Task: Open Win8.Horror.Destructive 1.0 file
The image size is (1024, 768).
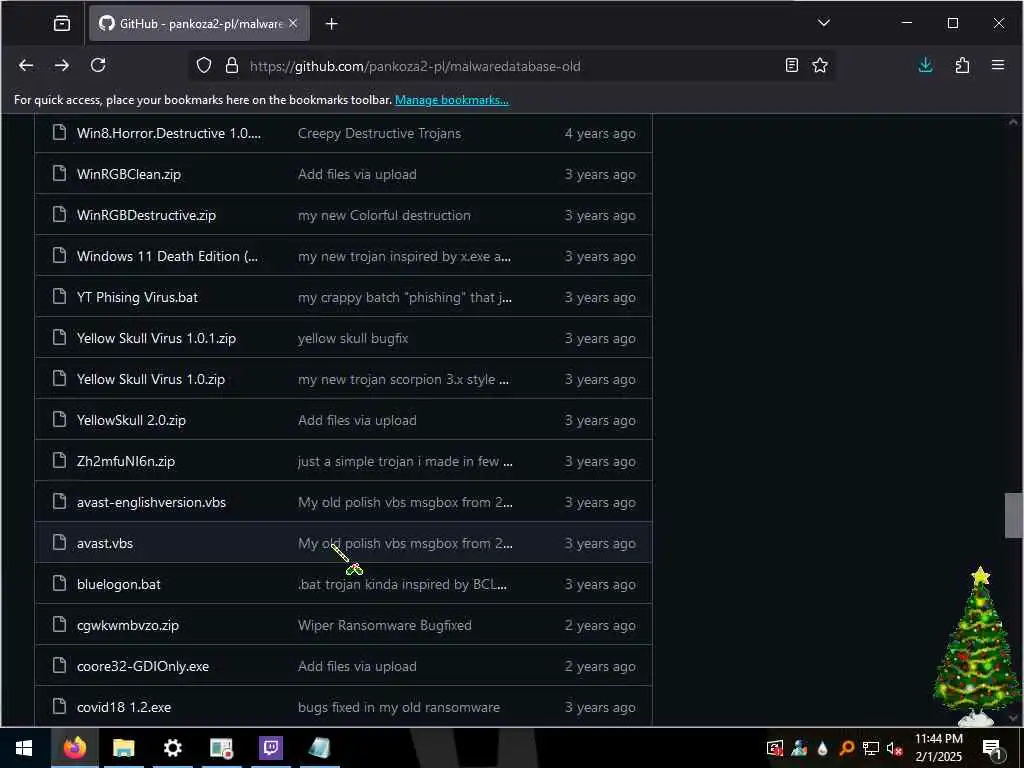Action: (x=168, y=133)
